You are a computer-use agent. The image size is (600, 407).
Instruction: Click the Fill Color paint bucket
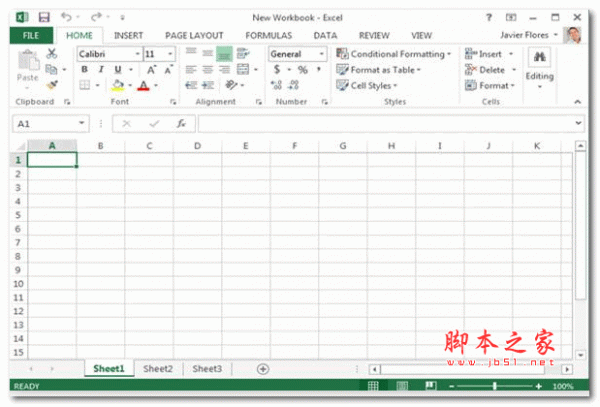click(x=118, y=85)
